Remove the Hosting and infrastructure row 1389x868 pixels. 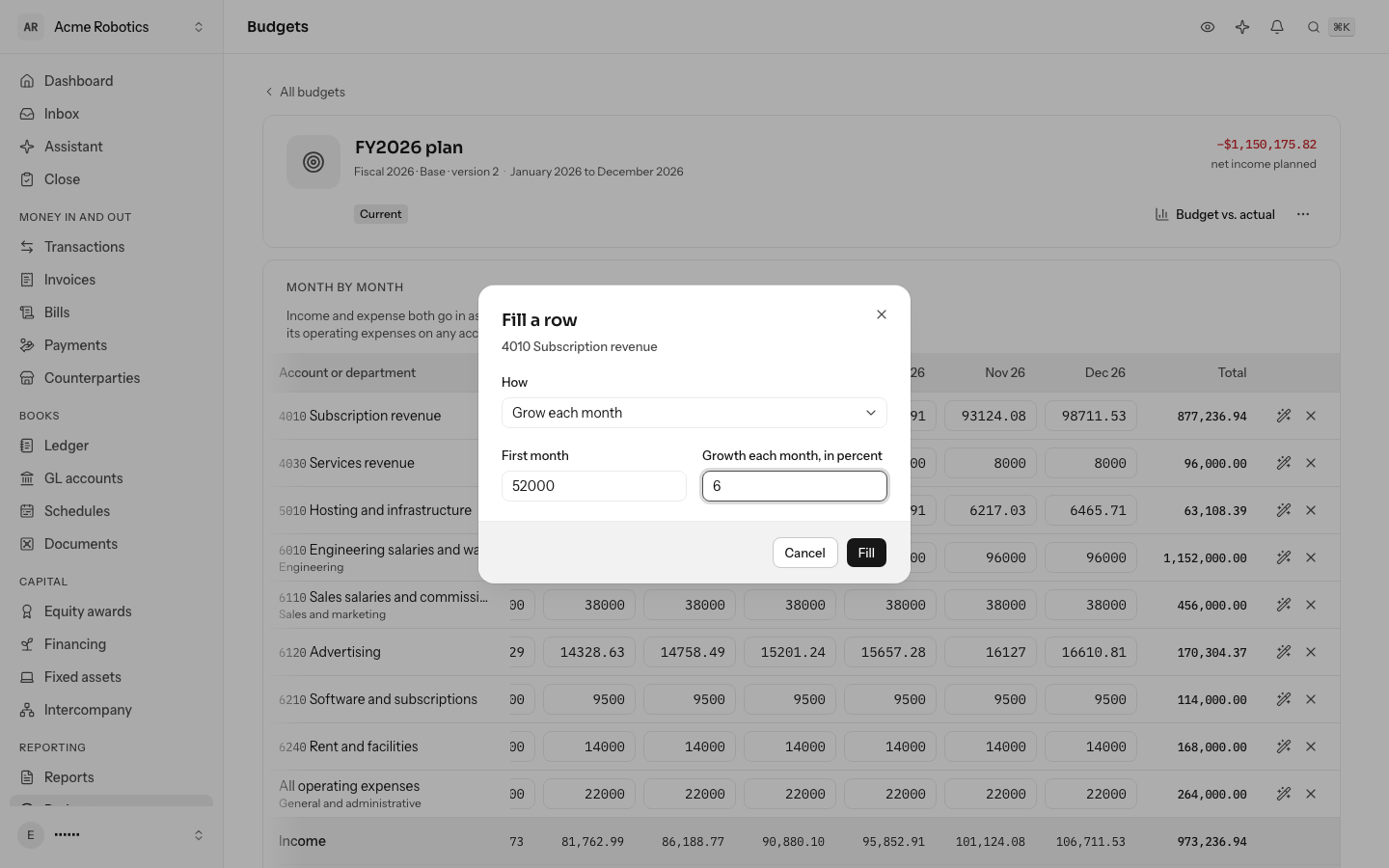coord(1311,510)
